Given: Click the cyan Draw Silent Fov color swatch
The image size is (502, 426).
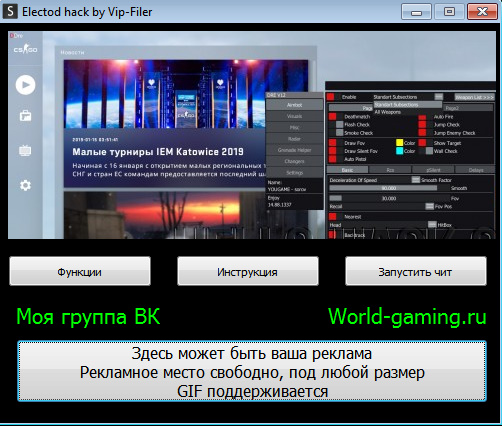Looking at the screenshot, I should (400, 151).
